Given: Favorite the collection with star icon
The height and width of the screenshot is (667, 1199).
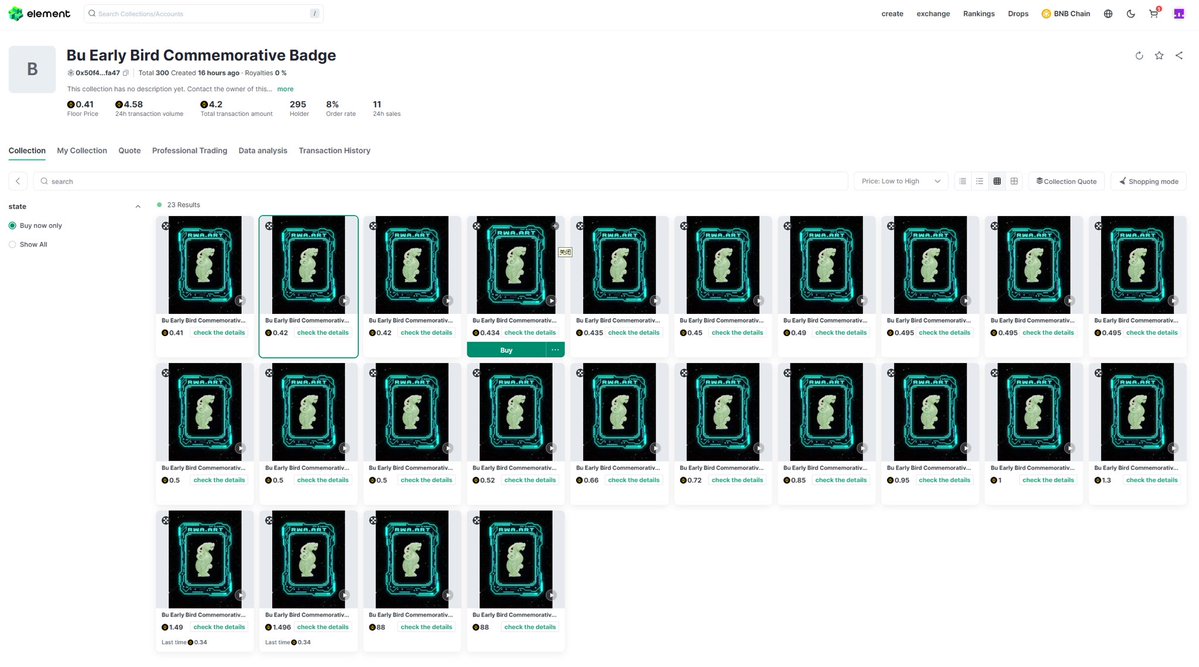Looking at the screenshot, I should (x=1159, y=55).
